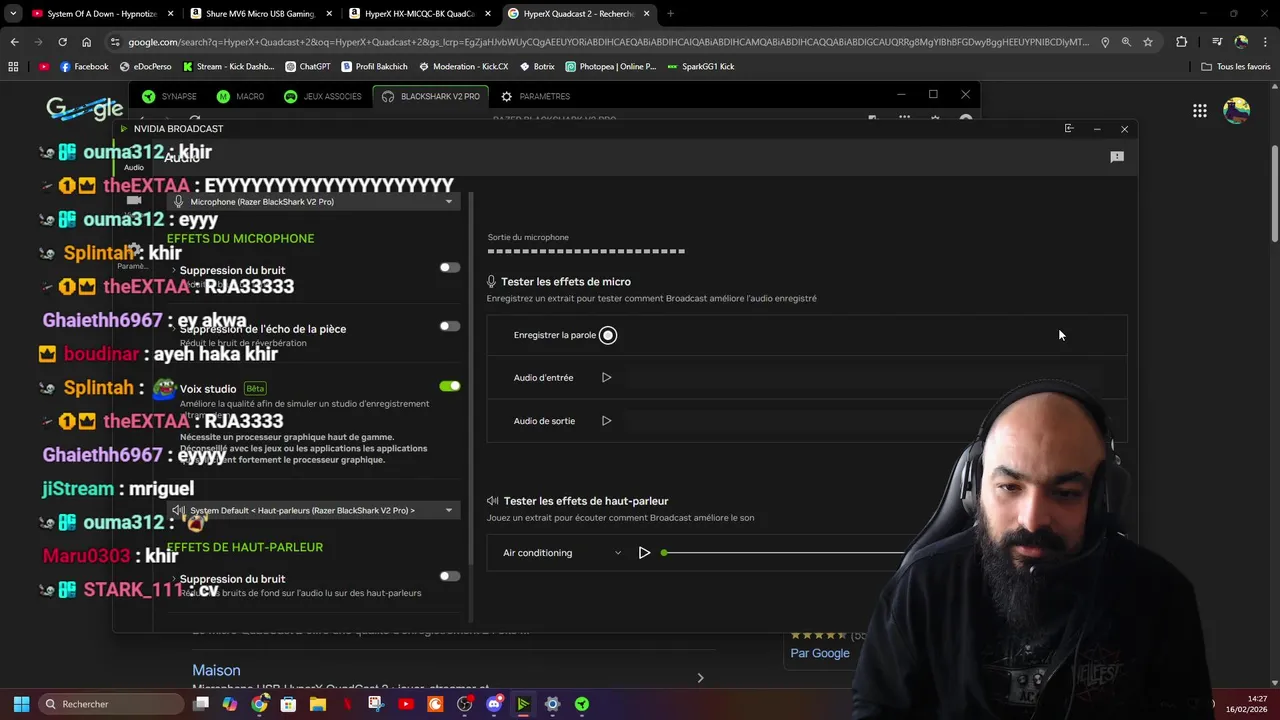Play the Audio de sortie recording
1280x720 pixels.
(606, 421)
